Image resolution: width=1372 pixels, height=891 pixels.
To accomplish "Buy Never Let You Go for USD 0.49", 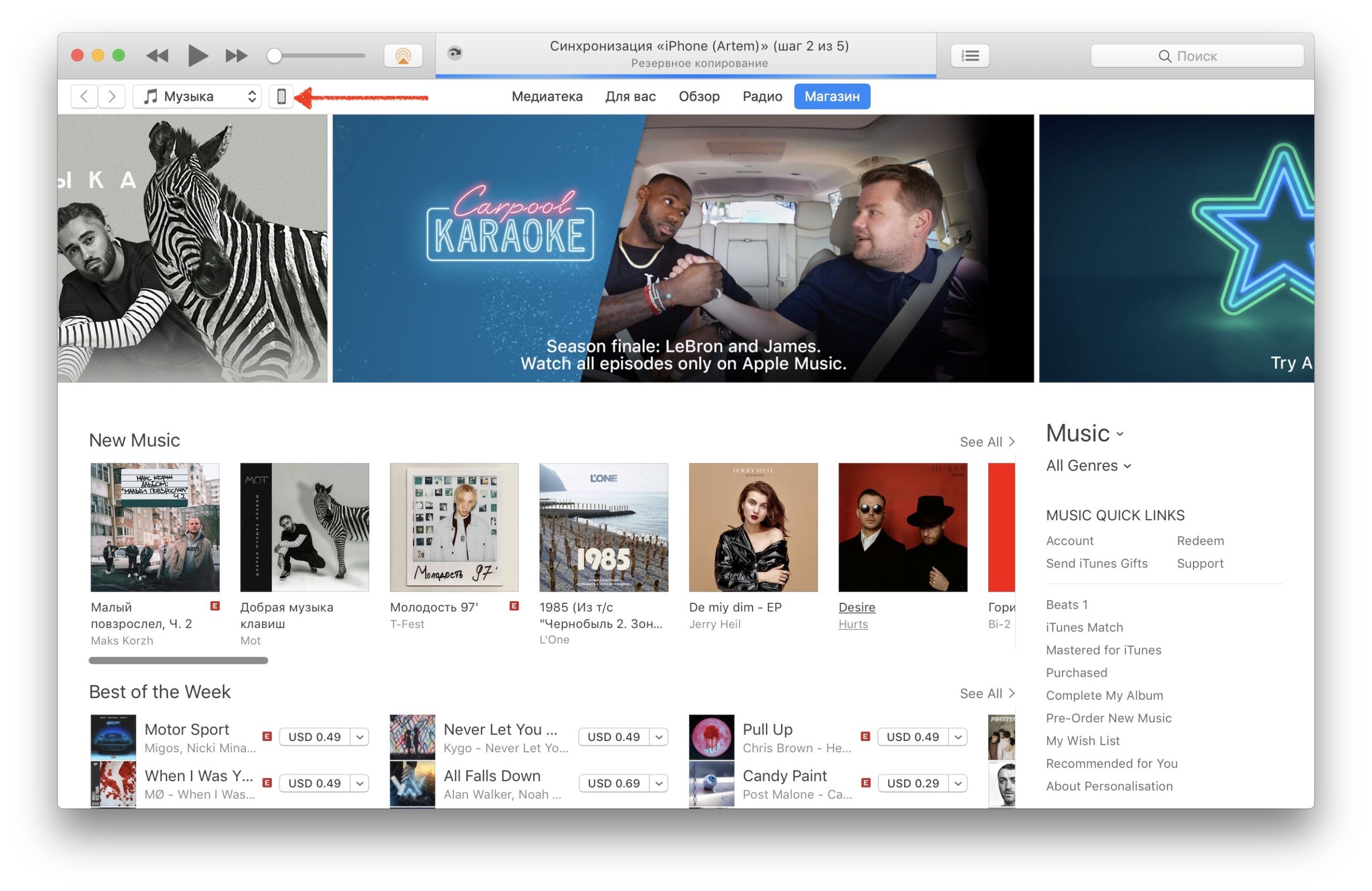I will click(x=614, y=737).
